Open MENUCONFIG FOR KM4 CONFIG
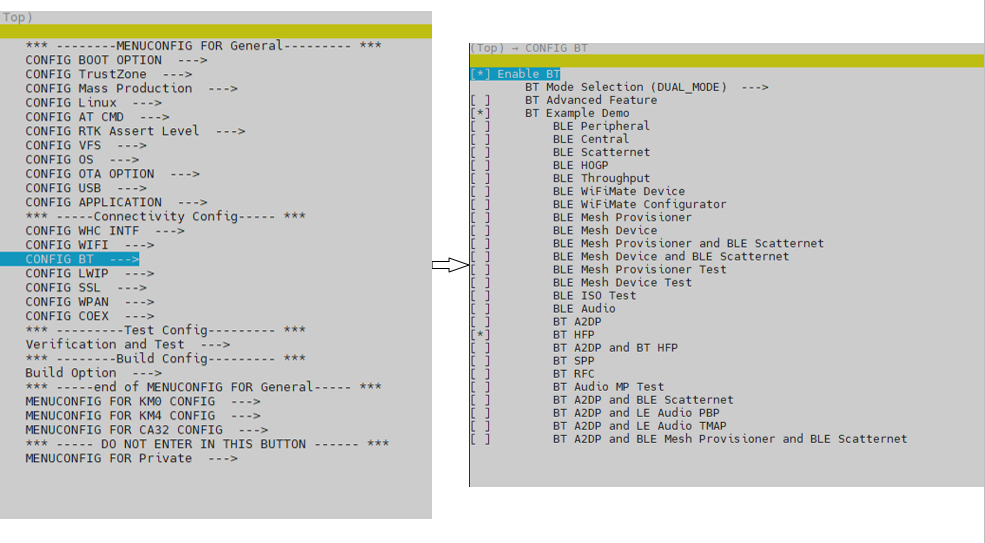This screenshot has width=985, height=543. coord(142,415)
